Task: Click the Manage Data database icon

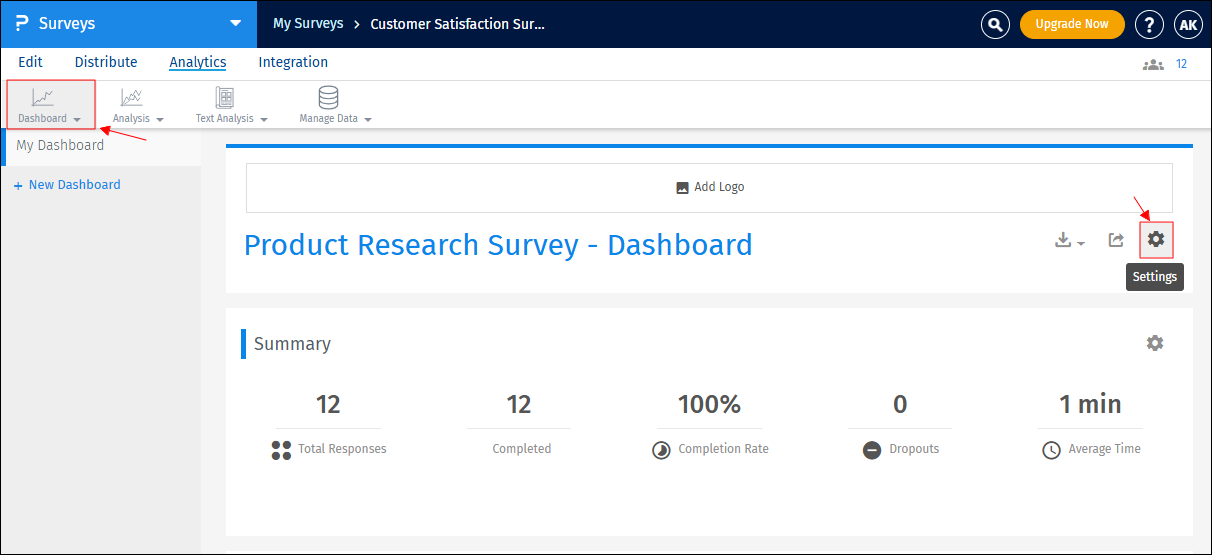Action: pos(328,97)
